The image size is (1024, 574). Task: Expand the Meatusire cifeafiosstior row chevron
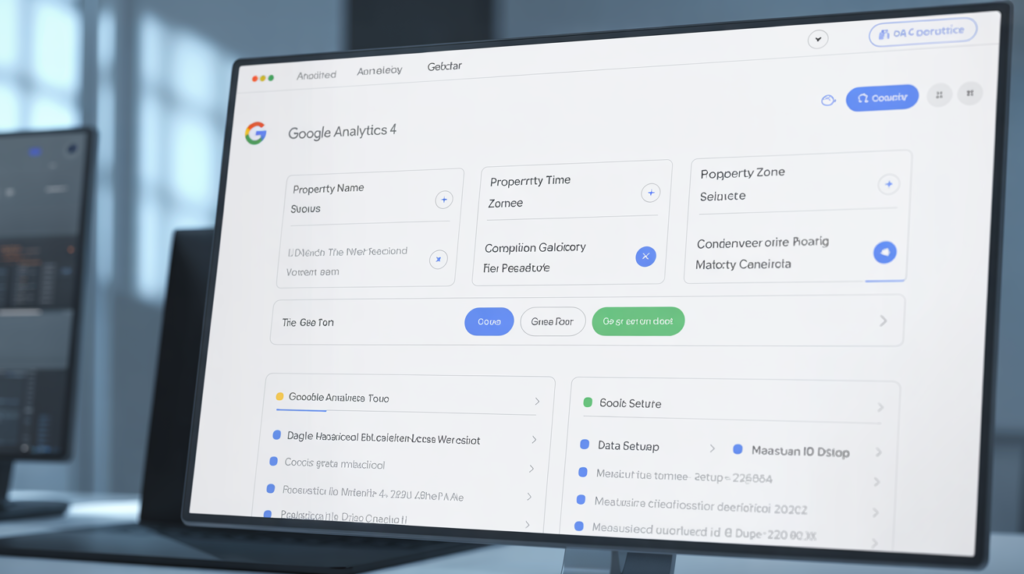pos(876,513)
